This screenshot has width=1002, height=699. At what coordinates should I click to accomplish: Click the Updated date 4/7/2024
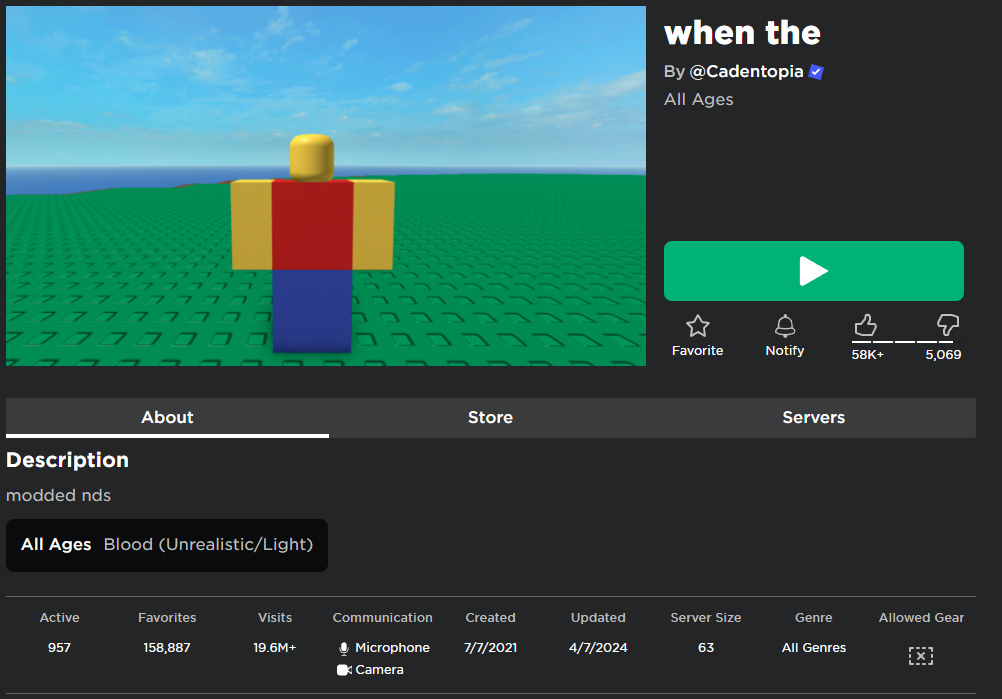(x=598, y=648)
